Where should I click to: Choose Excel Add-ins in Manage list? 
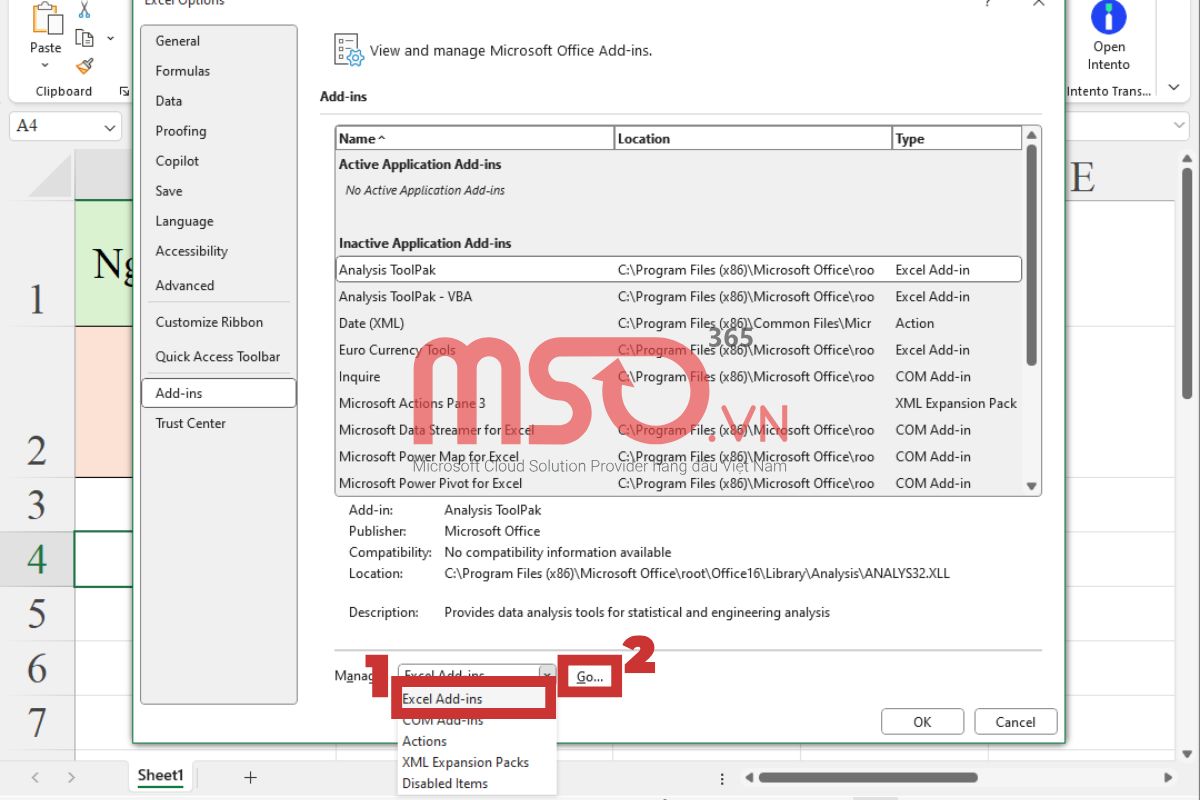[x=474, y=699]
